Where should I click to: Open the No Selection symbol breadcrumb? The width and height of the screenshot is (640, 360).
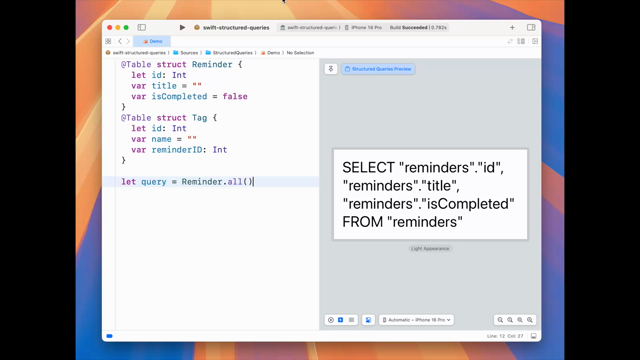pos(300,53)
